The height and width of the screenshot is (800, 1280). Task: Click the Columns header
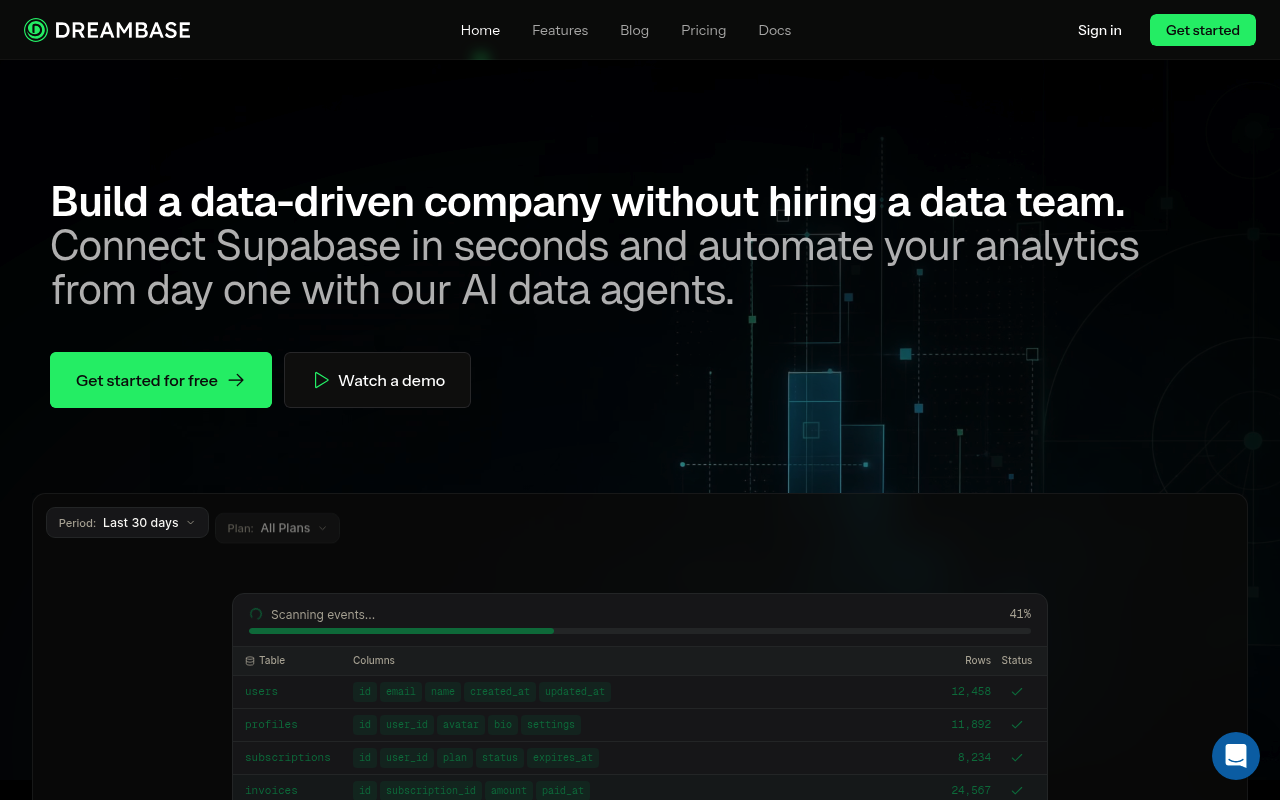pos(374,660)
